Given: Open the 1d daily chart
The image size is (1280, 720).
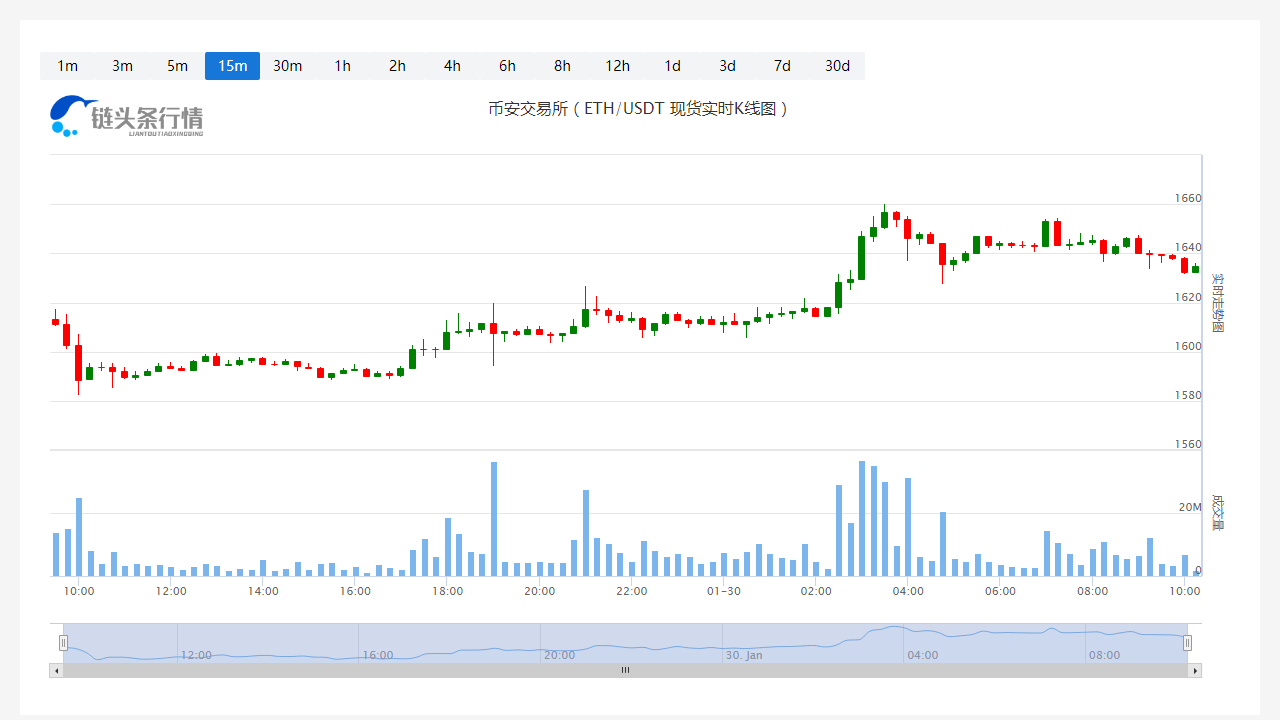Looking at the screenshot, I should 672,66.
